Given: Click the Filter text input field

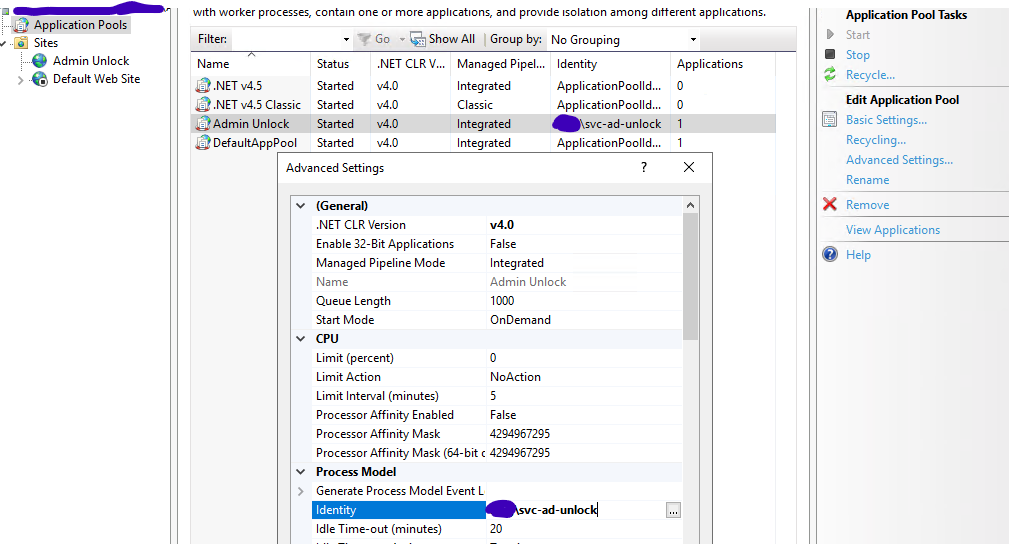Looking at the screenshot, I should [x=290, y=39].
